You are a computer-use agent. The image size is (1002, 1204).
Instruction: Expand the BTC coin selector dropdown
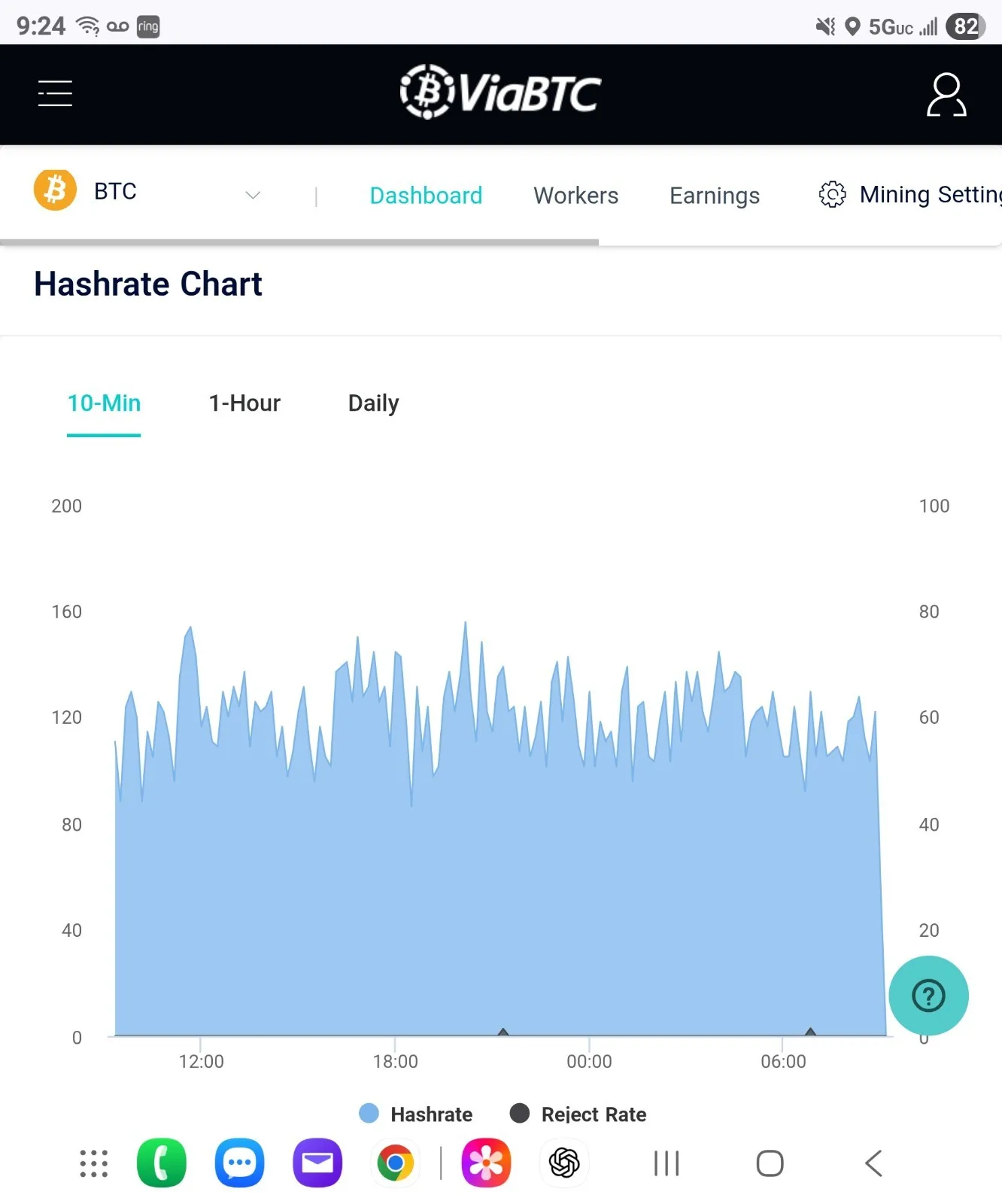point(253,195)
